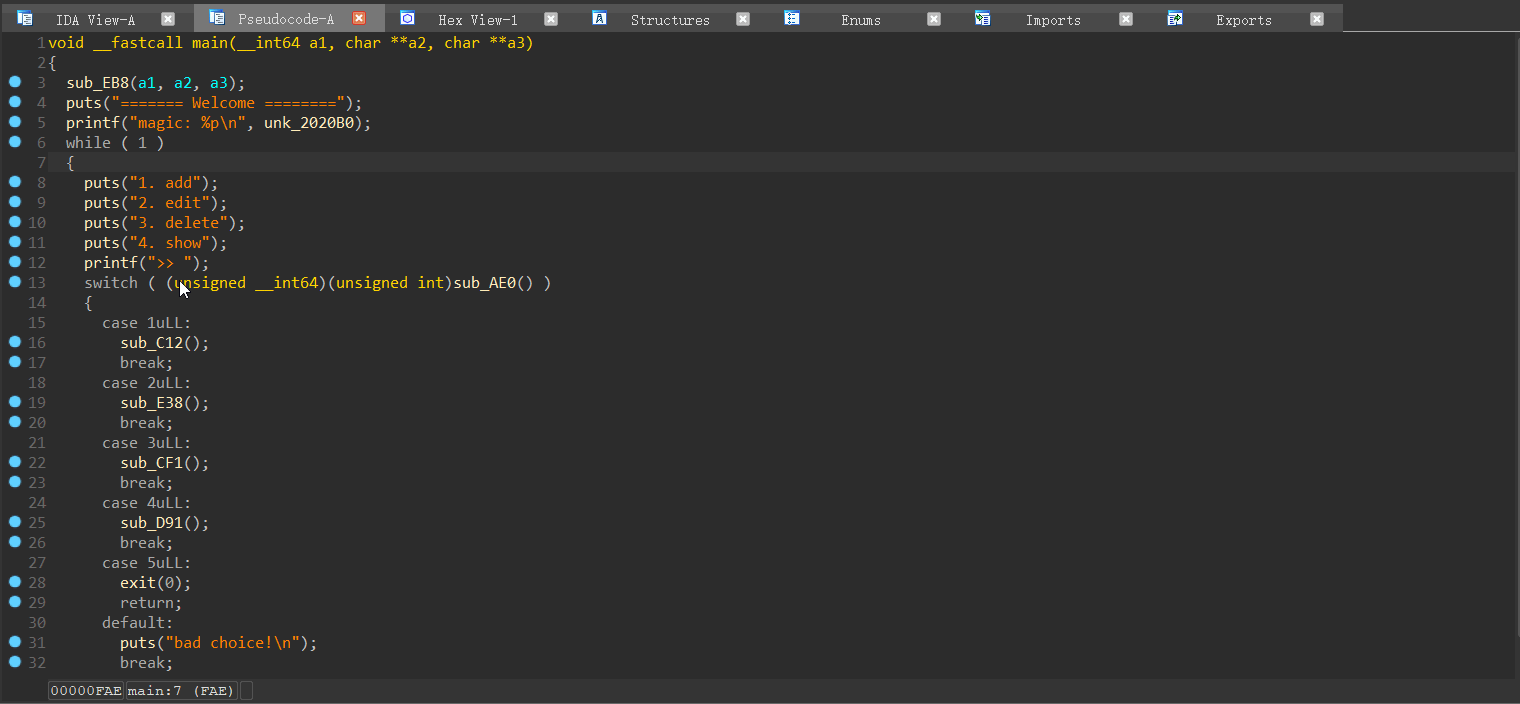This screenshot has height=704, width=1520.
Task: Switch to the Enums tab
Action: click(x=861, y=19)
